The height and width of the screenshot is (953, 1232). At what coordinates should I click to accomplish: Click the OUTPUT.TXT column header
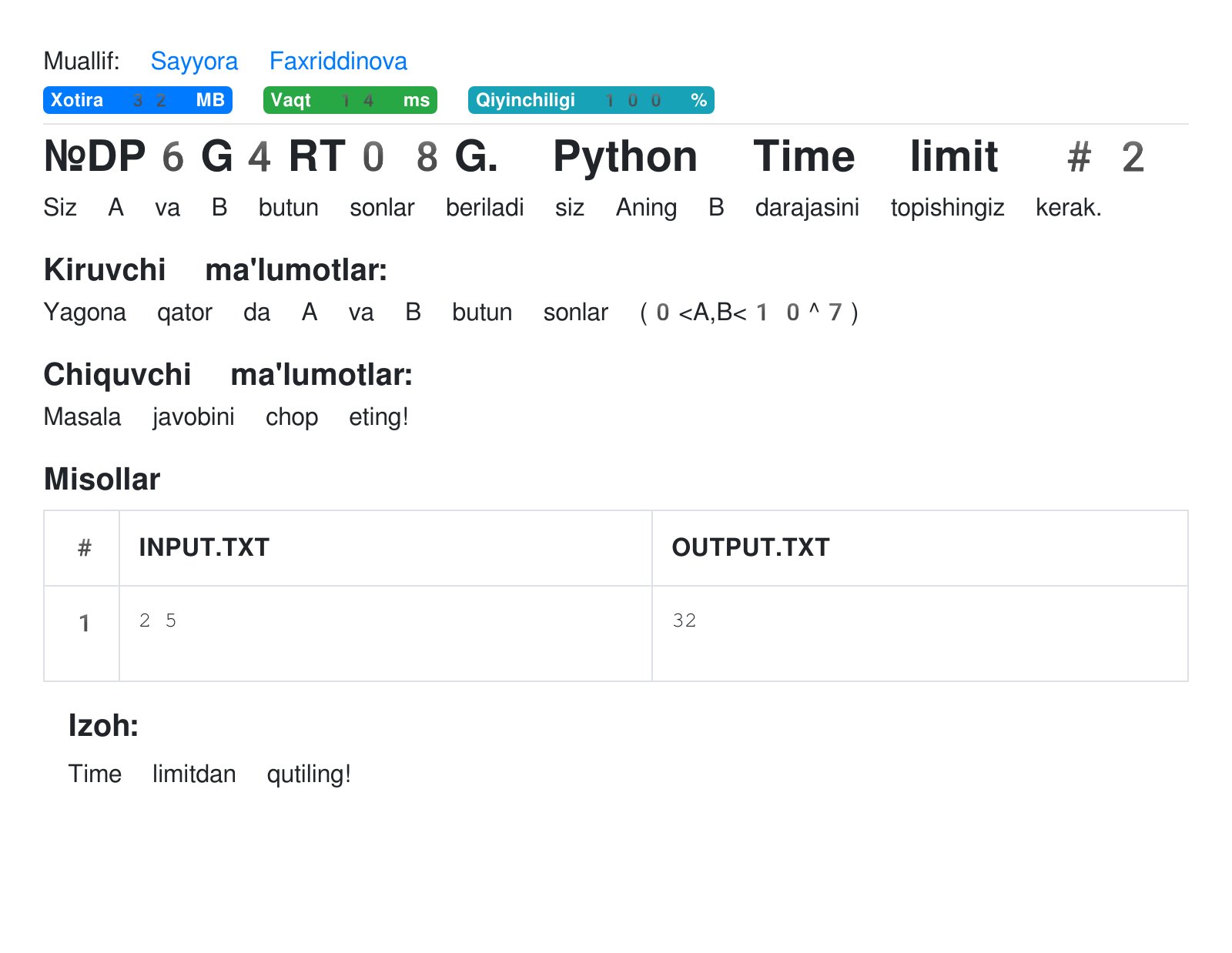click(x=920, y=548)
